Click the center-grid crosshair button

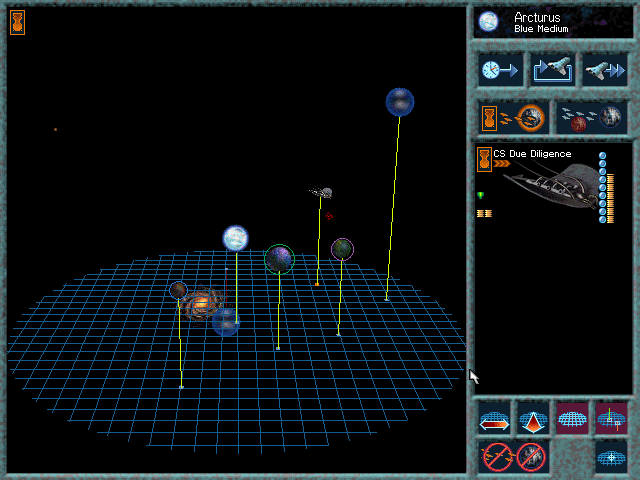coord(611,457)
